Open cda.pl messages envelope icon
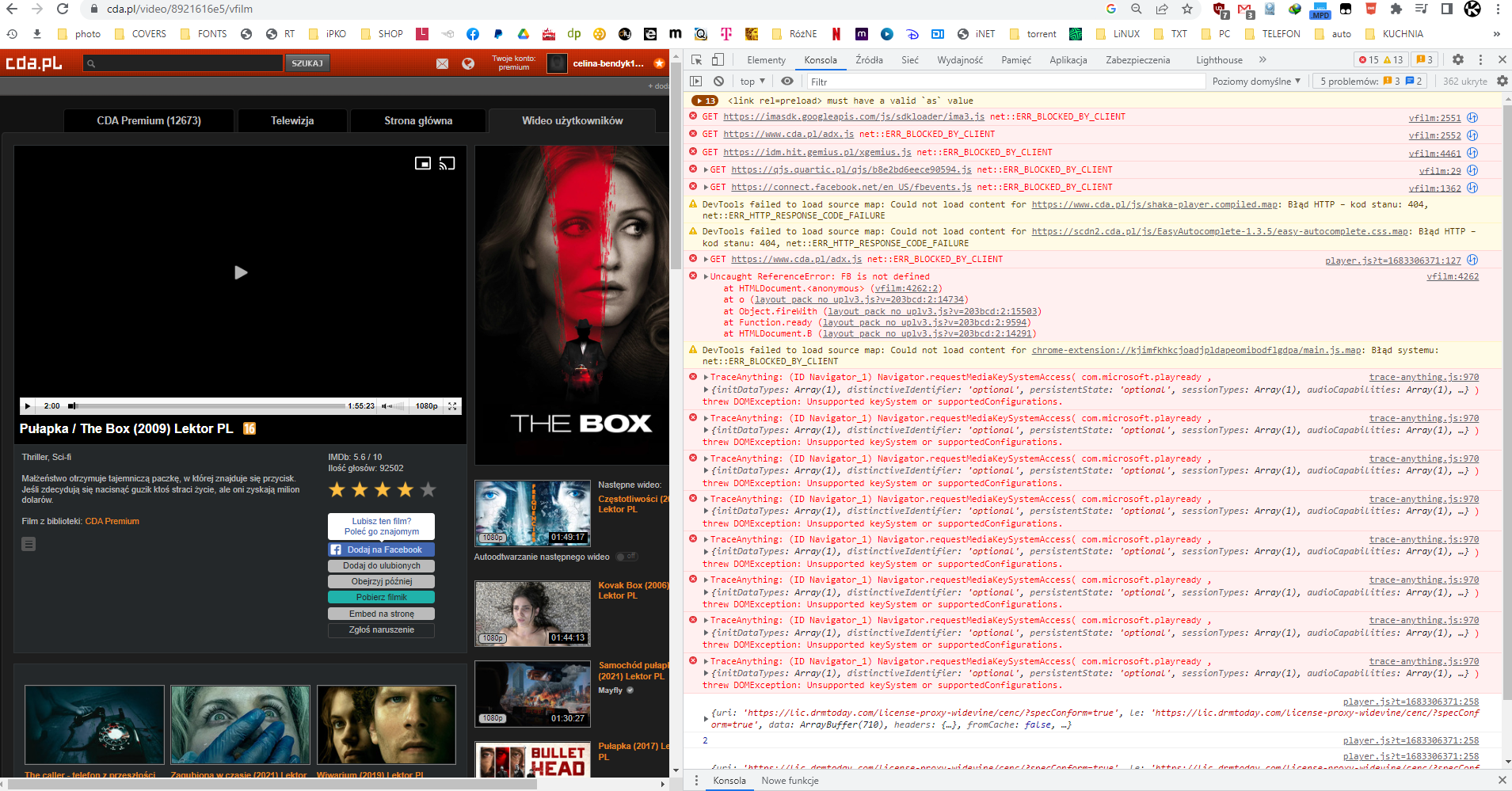The width and height of the screenshot is (1512, 791). (x=442, y=63)
